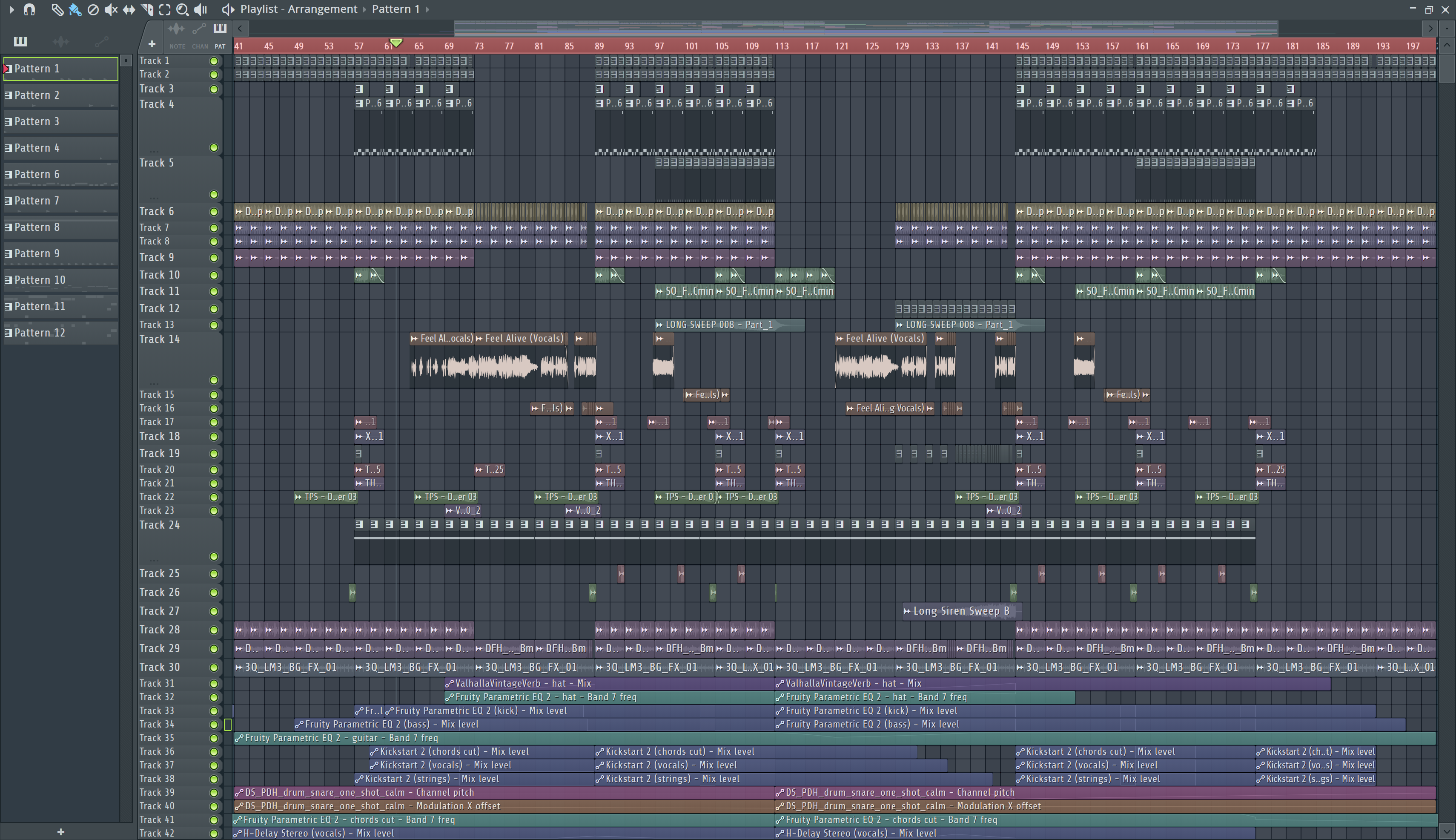The width and height of the screenshot is (1456, 840).
Task: Select Pattern 12 in the picker
Action: click(60, 333)
